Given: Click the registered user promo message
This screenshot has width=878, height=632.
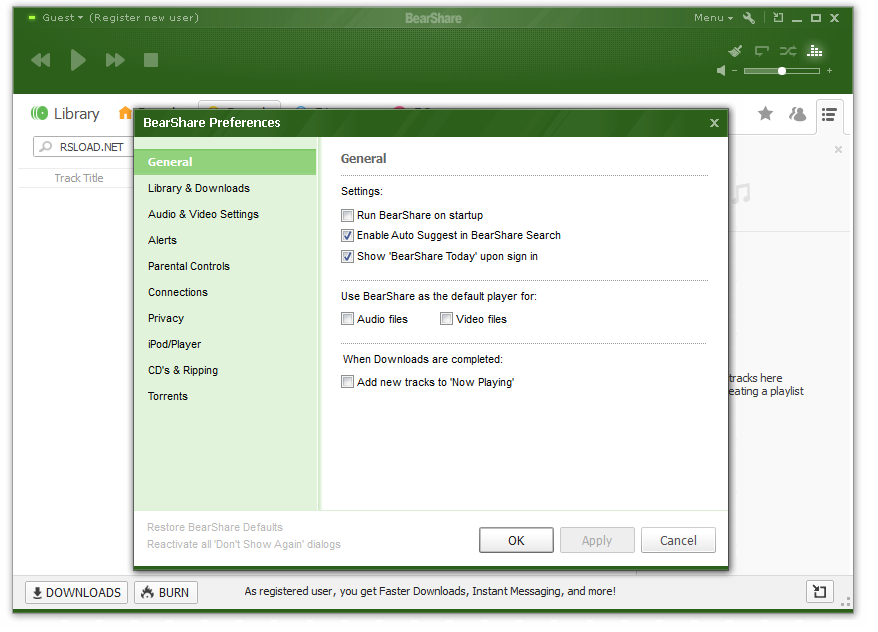Looking at the screenshot, I should (x=430, y=591).
